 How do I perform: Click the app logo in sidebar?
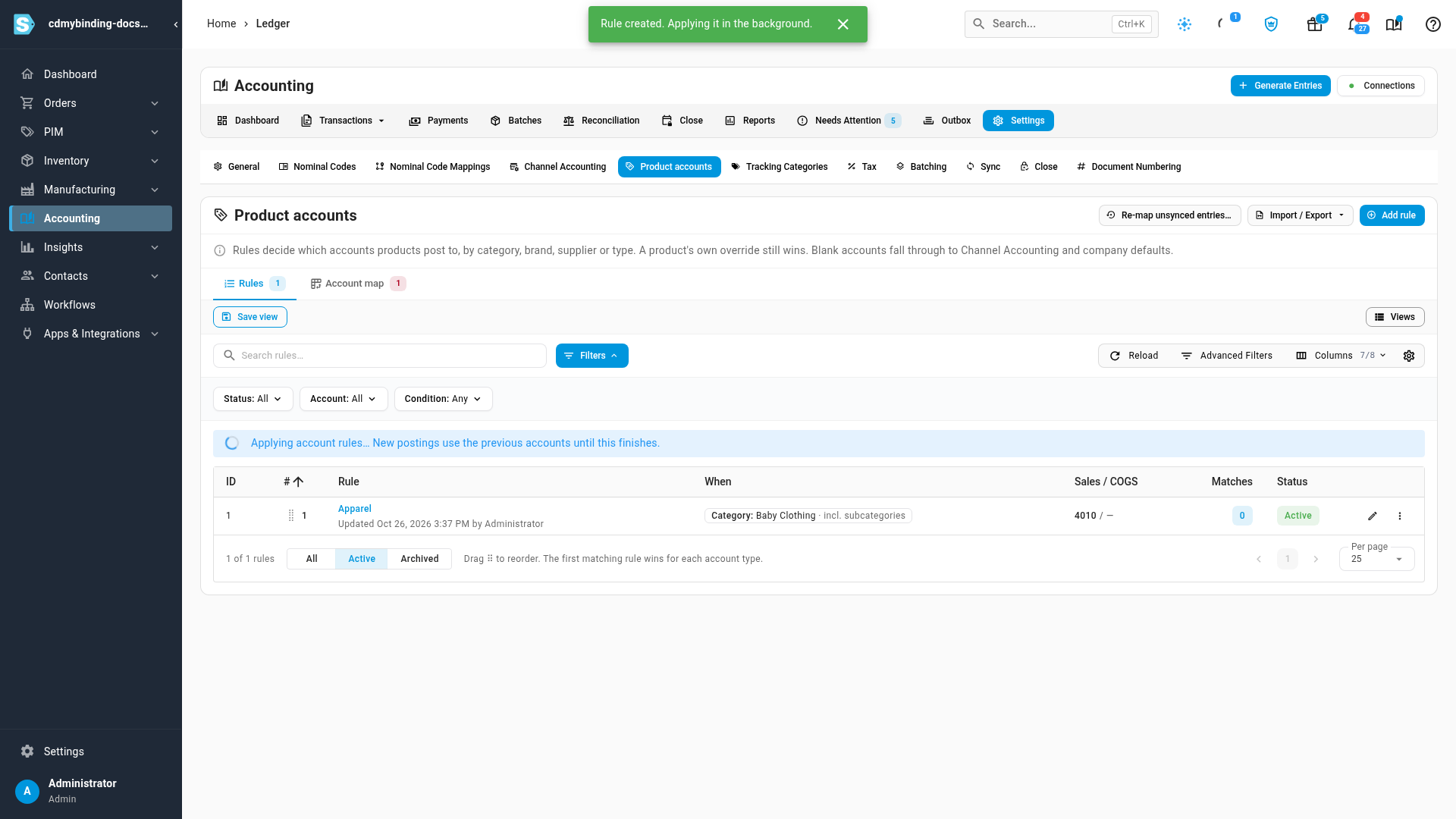tap(24, 24)
